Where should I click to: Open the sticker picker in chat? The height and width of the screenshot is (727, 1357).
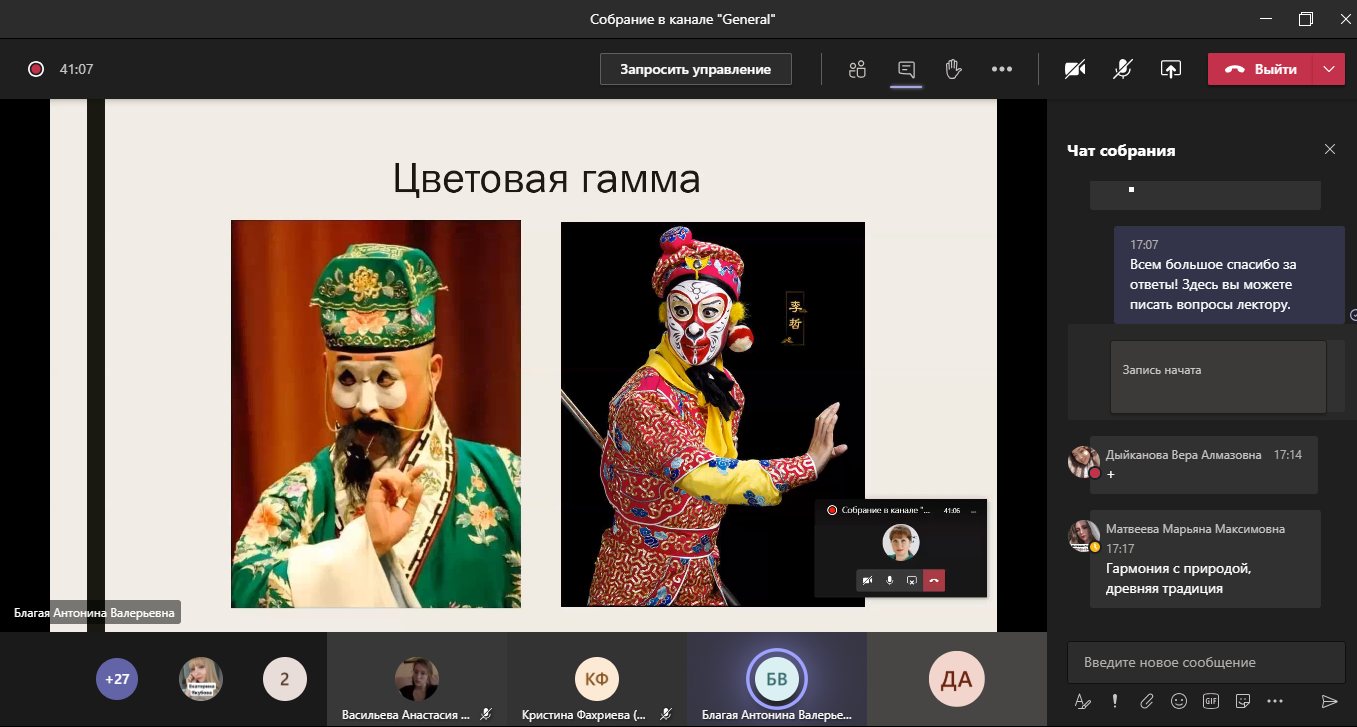coord(1243,701)
